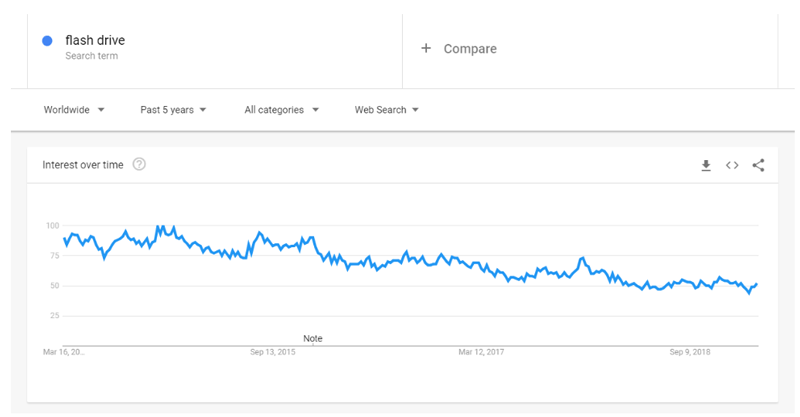Image resolution: width=800 pixels, height=417 pixels.
Task: Expand the Worldwide region dropdown
Action: [74, 110]
